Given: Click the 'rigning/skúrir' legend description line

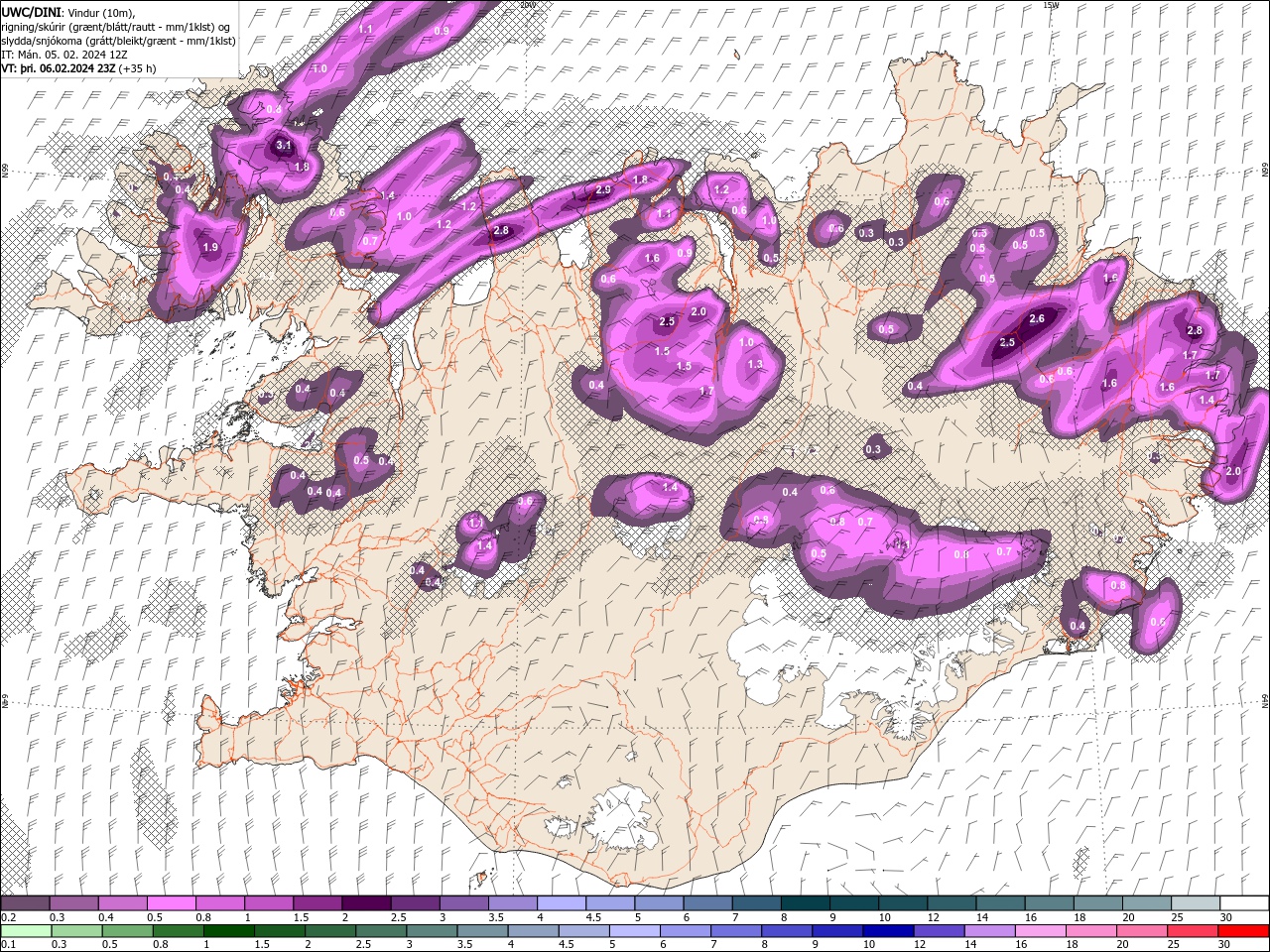Looking at the screenshot, I should point(117,26).
